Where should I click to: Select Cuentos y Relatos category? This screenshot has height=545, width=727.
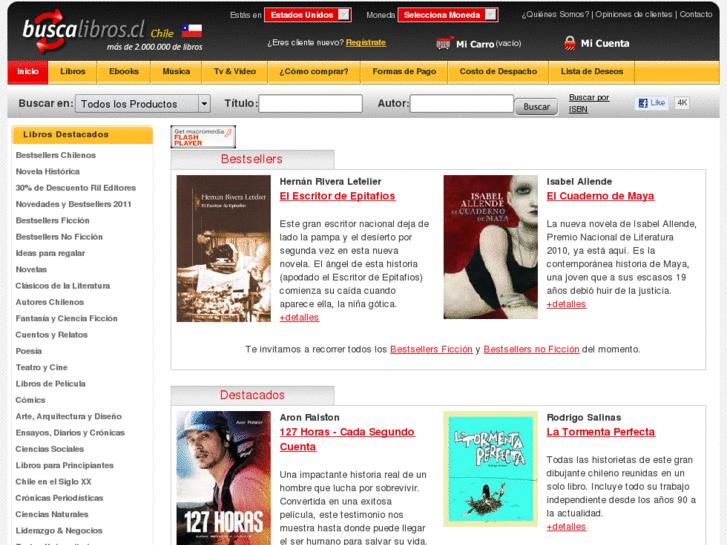pos(51,334)
